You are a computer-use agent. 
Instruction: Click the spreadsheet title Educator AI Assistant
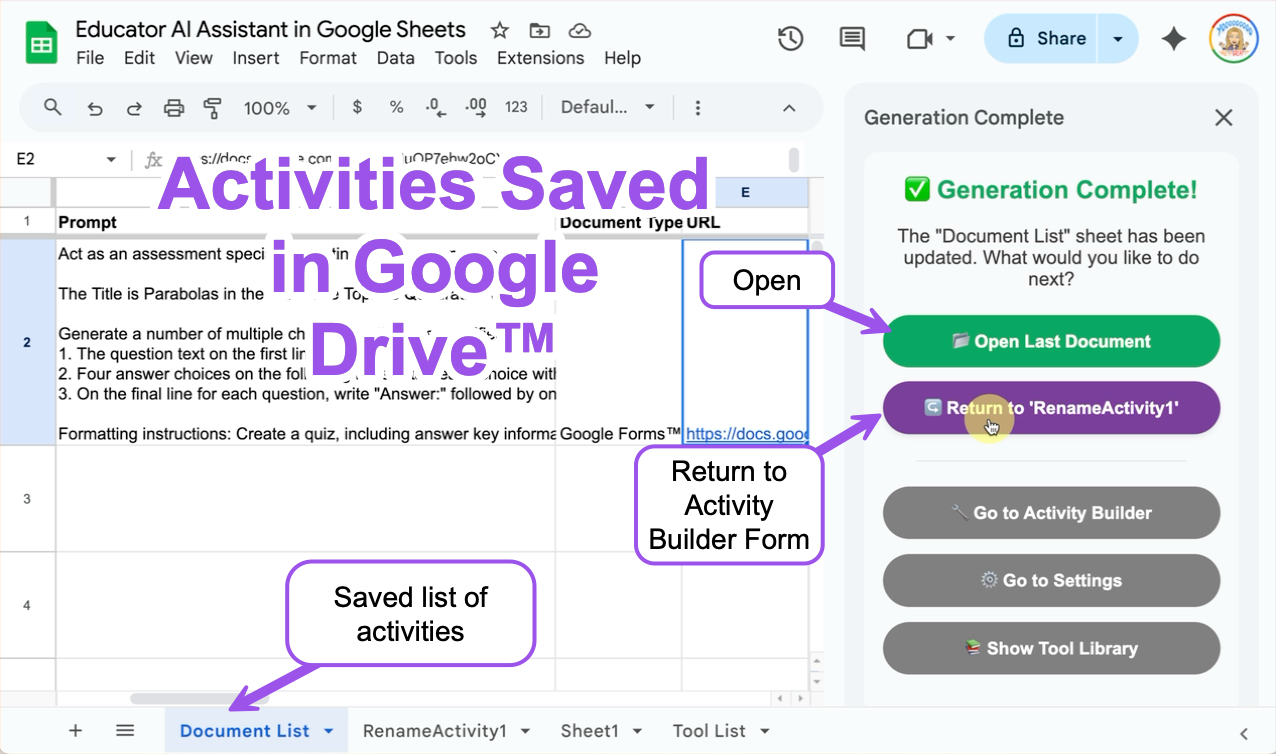pos(270,30)
